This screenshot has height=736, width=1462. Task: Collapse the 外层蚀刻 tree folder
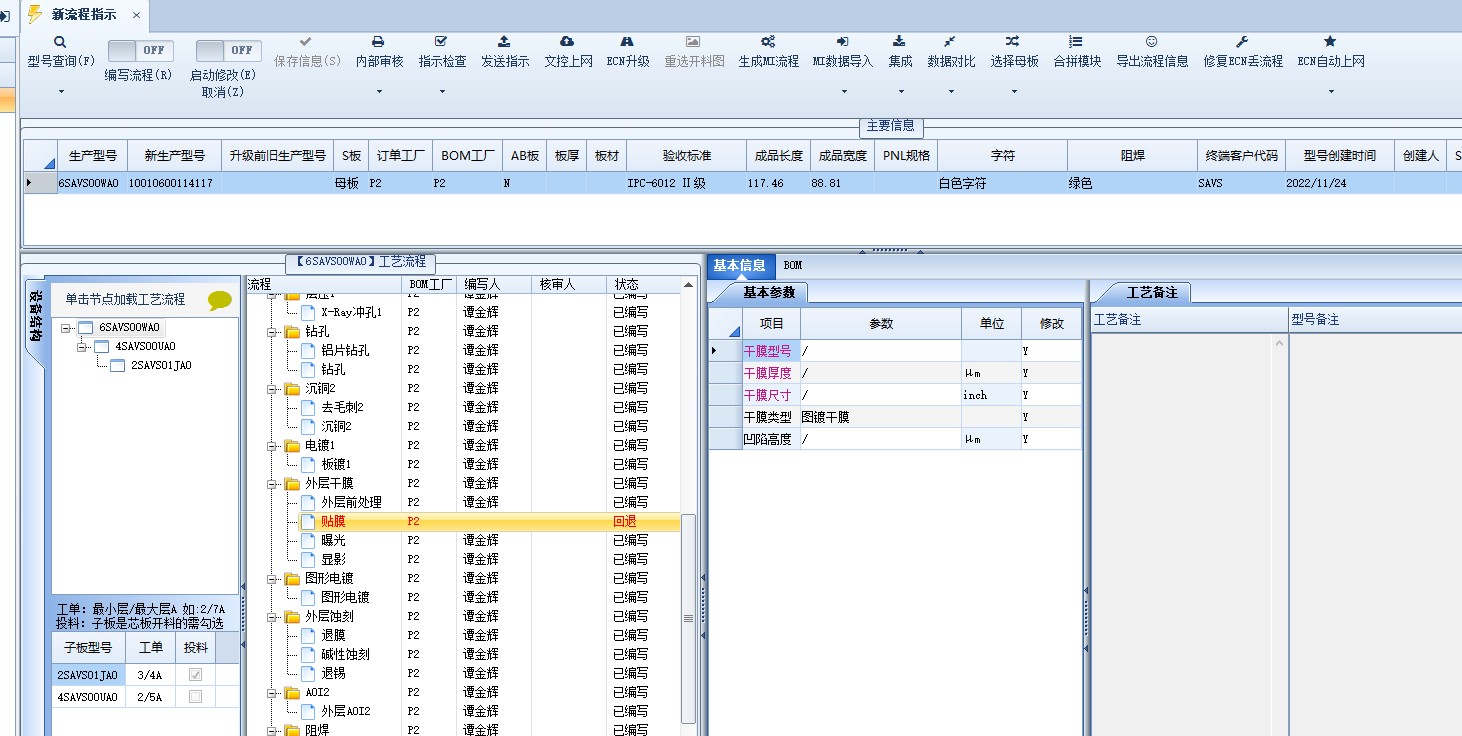(272, 616)
